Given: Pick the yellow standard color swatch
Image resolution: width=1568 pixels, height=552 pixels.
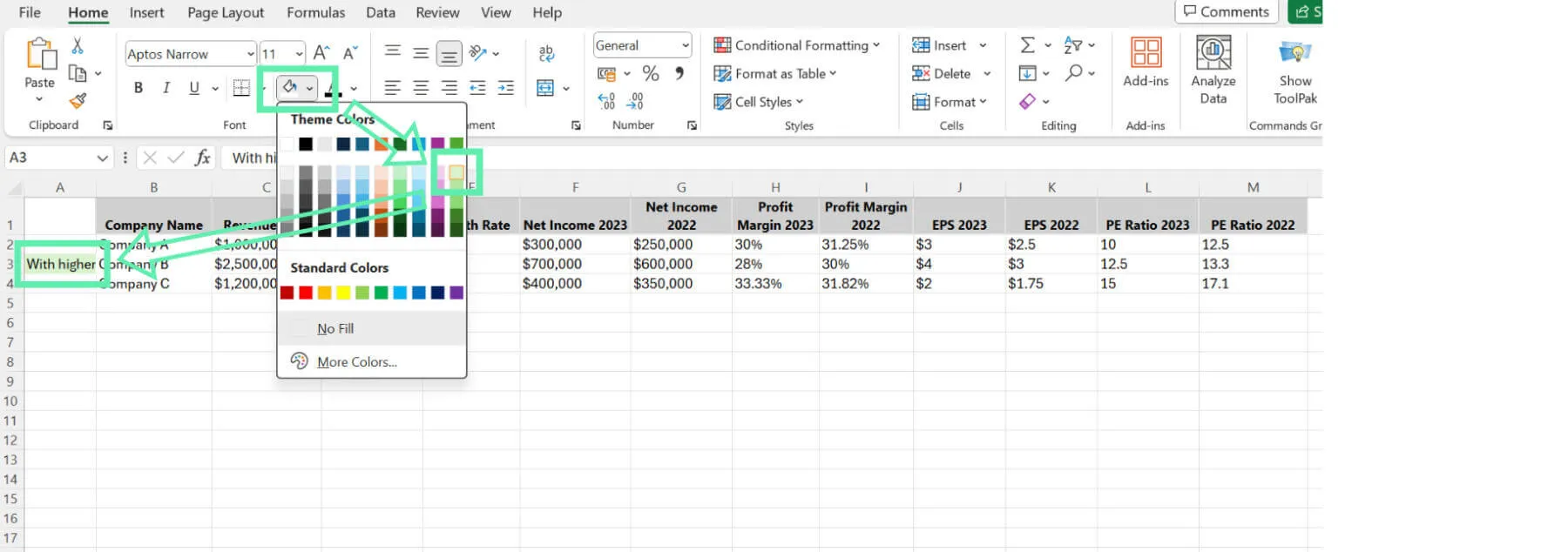Looking at the screenshot, I should (x=343, y=293).
